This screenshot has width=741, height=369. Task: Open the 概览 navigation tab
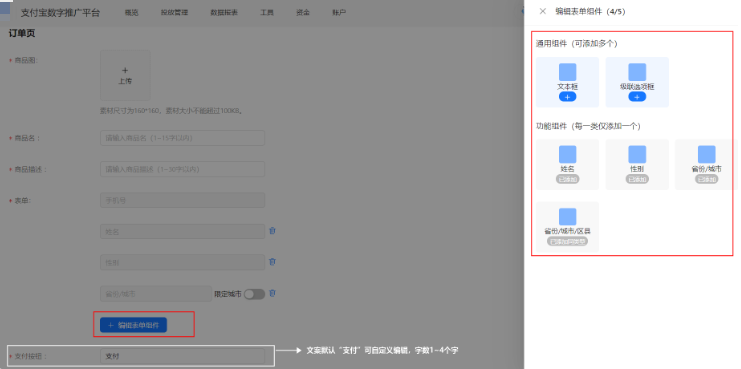[x=131, y=13]
